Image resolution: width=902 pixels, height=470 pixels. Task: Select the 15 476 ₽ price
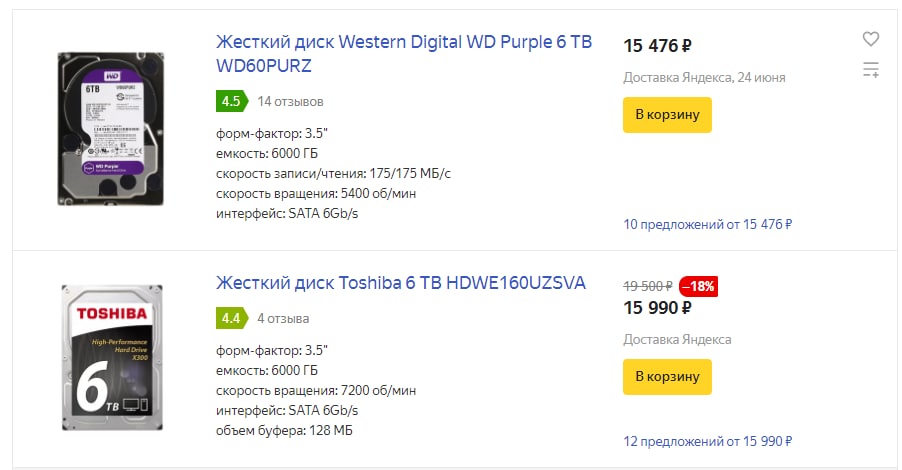tap(658, 45)
